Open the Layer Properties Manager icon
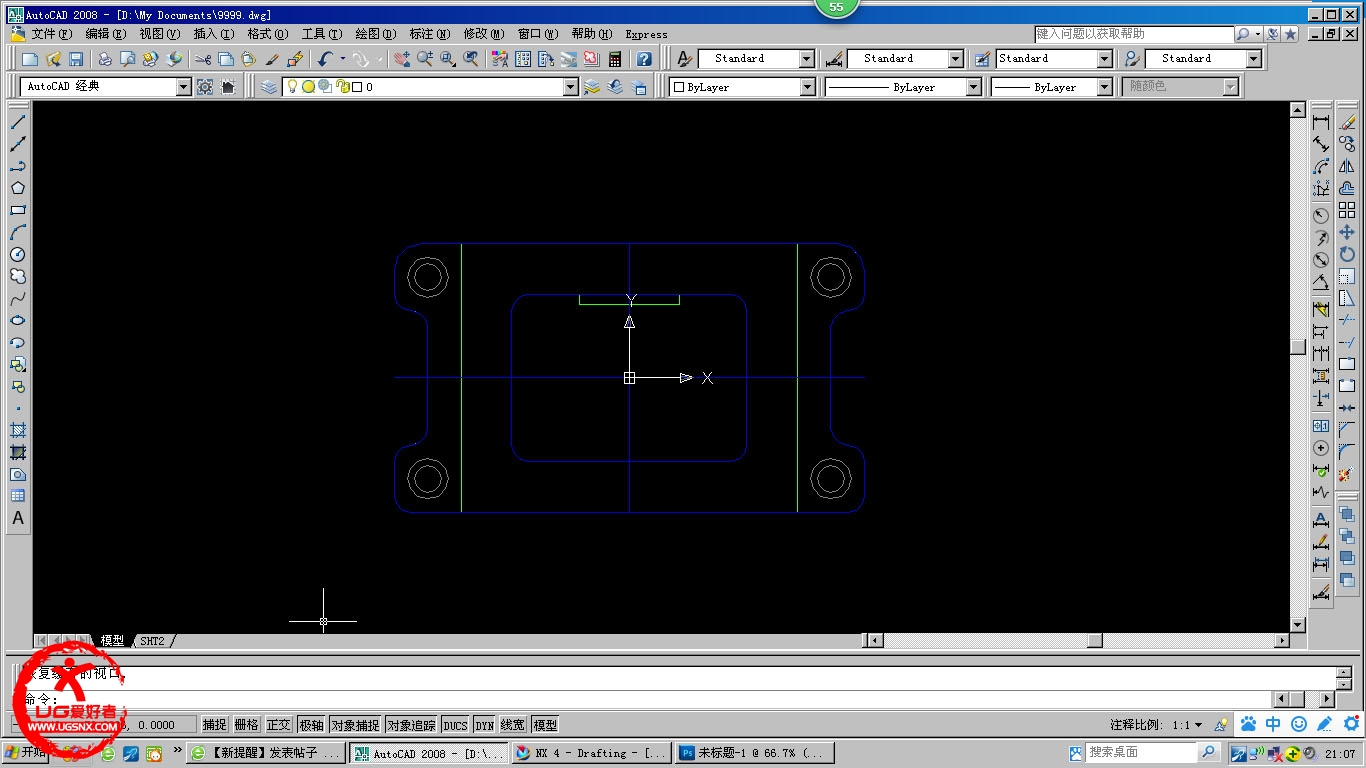Image resolution: width=1366 pixels, height=768 pixels. pos(269,87)
